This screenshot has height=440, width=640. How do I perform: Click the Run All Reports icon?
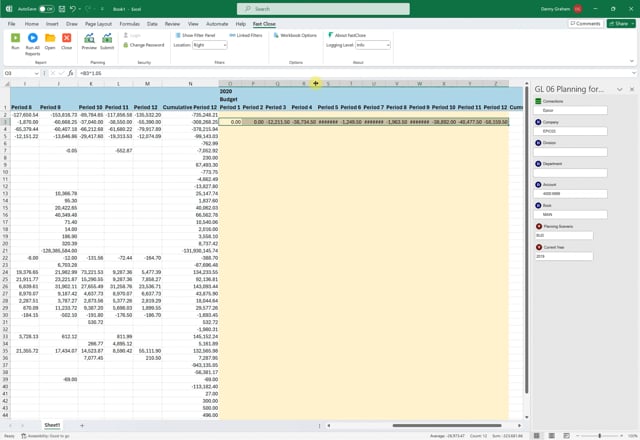33,38
